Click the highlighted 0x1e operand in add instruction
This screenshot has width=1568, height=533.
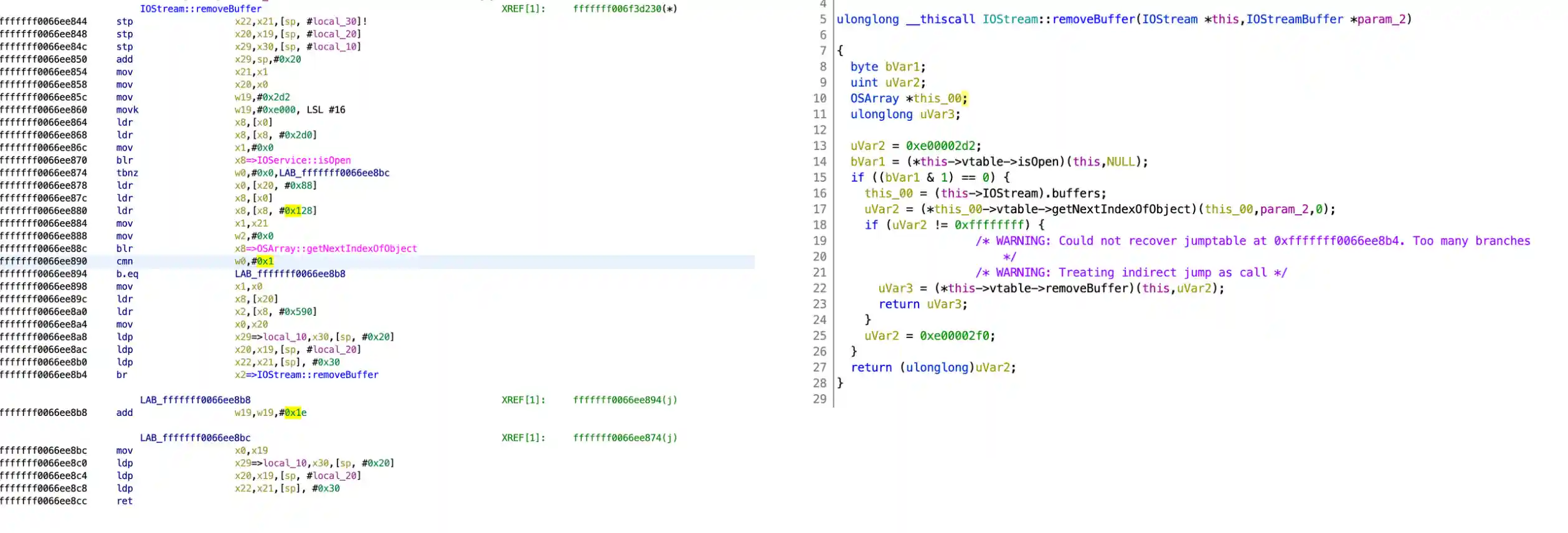295,413
